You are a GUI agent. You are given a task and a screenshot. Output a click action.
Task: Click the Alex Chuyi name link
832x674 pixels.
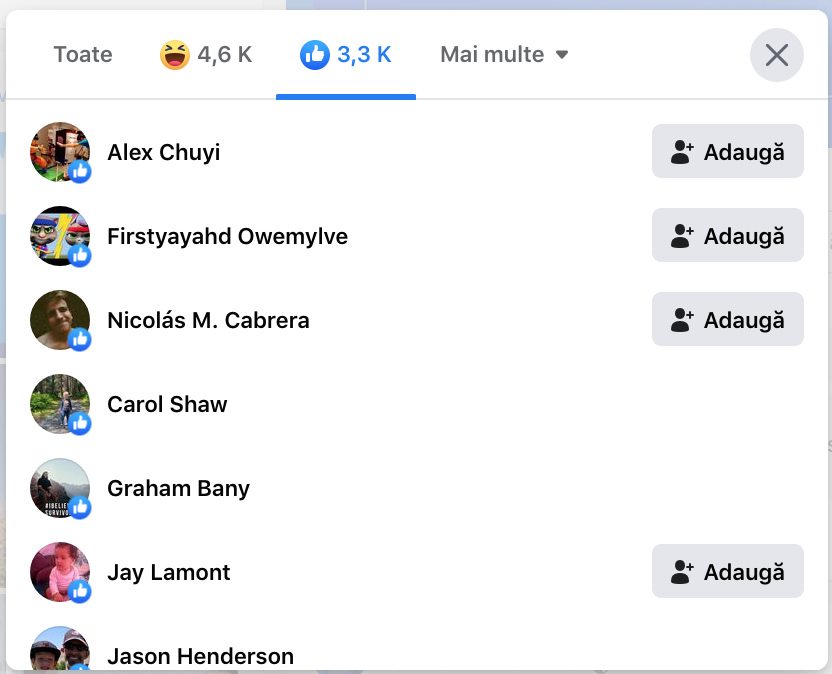[x=163, y=153]
